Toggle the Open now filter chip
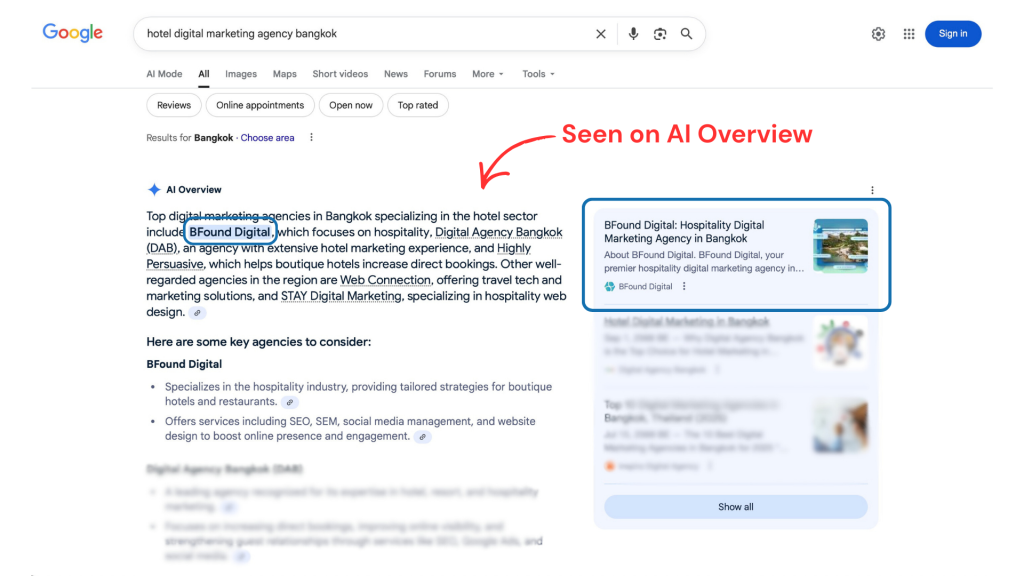 coord(351,105)
